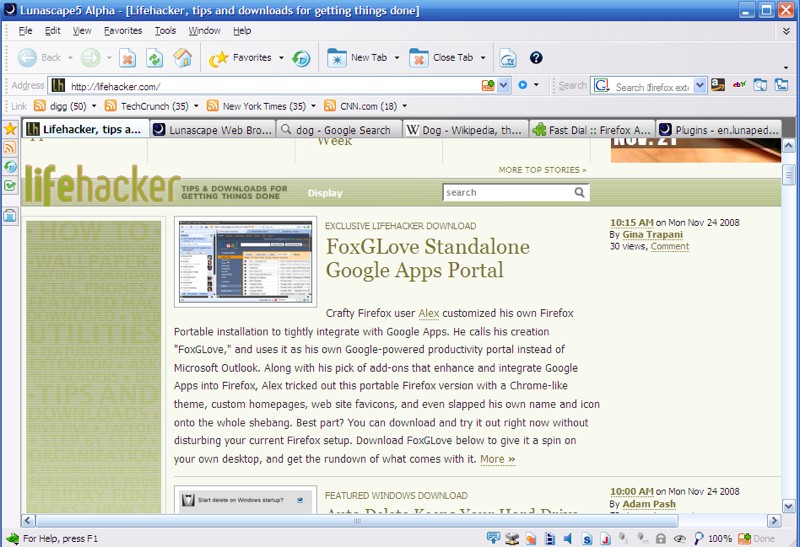Toggle sound speaker icon in status bar
800x547 pixels.
[568, 538]
